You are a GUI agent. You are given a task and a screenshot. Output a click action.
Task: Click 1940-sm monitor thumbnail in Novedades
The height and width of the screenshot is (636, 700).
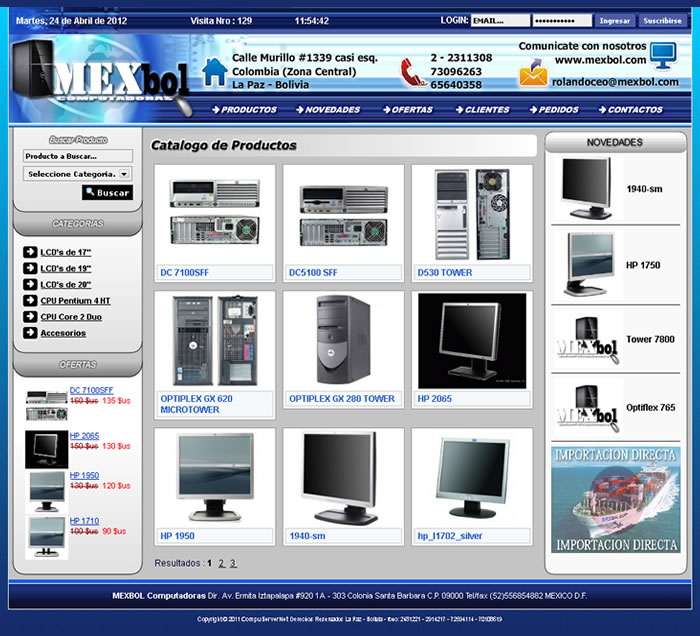coord(587,188)
